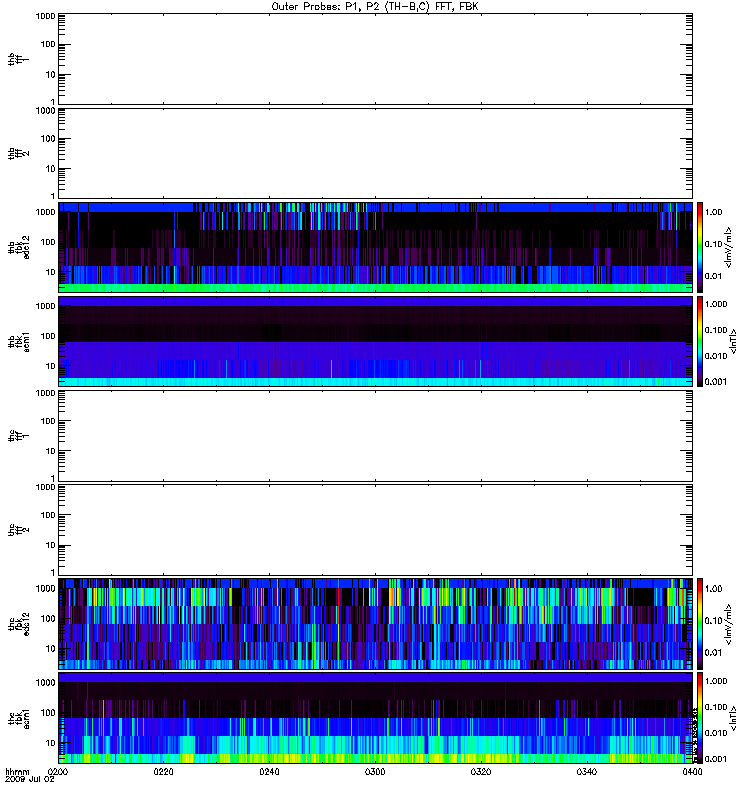
Task: Click the "0320" time axis label
Action: (481, 772)
